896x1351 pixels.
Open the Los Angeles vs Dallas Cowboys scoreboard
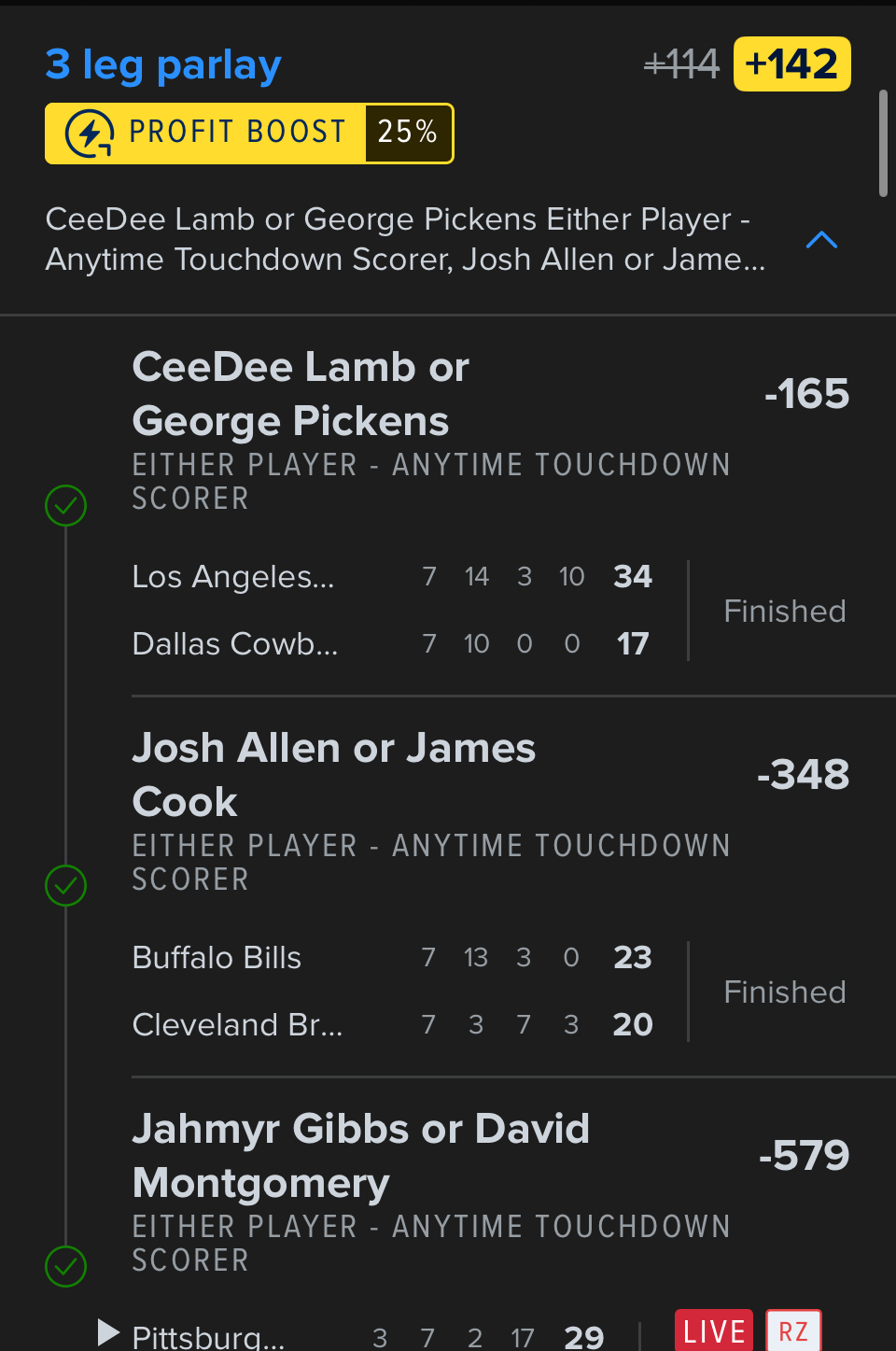[392, 611]
